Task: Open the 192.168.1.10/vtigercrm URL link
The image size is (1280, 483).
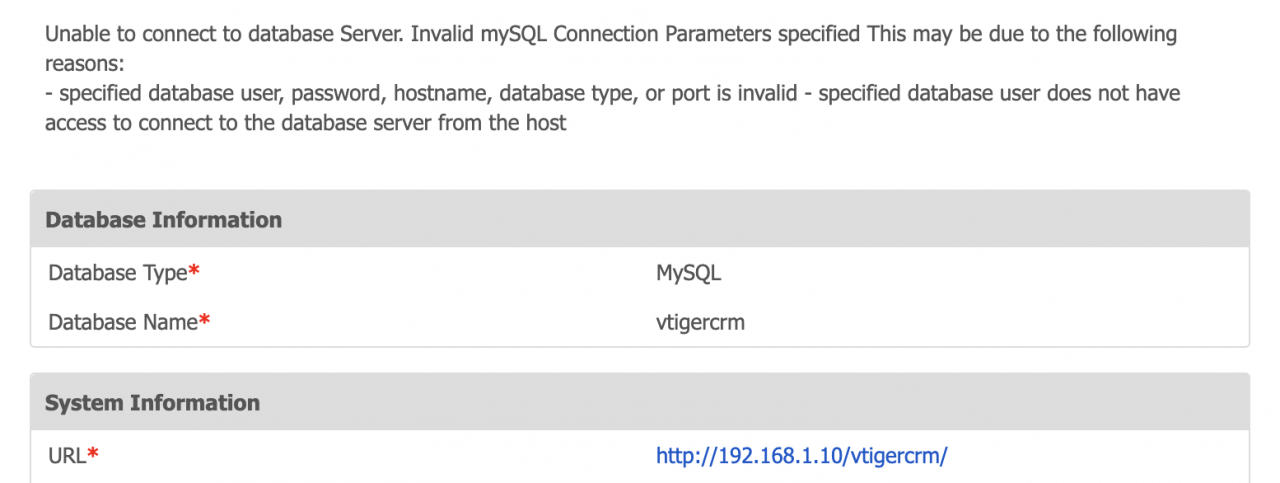Action: [801, 456]
